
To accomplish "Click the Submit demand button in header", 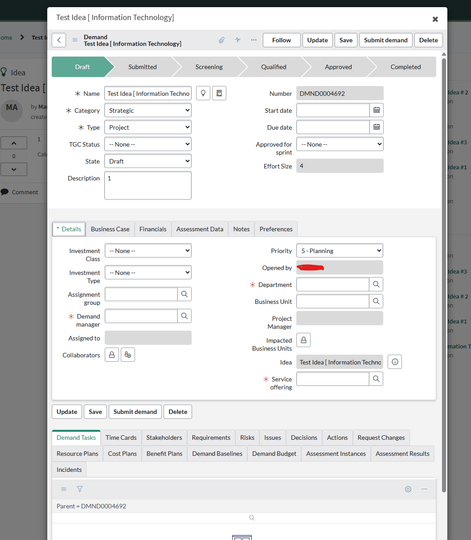I will pos(386,40).
